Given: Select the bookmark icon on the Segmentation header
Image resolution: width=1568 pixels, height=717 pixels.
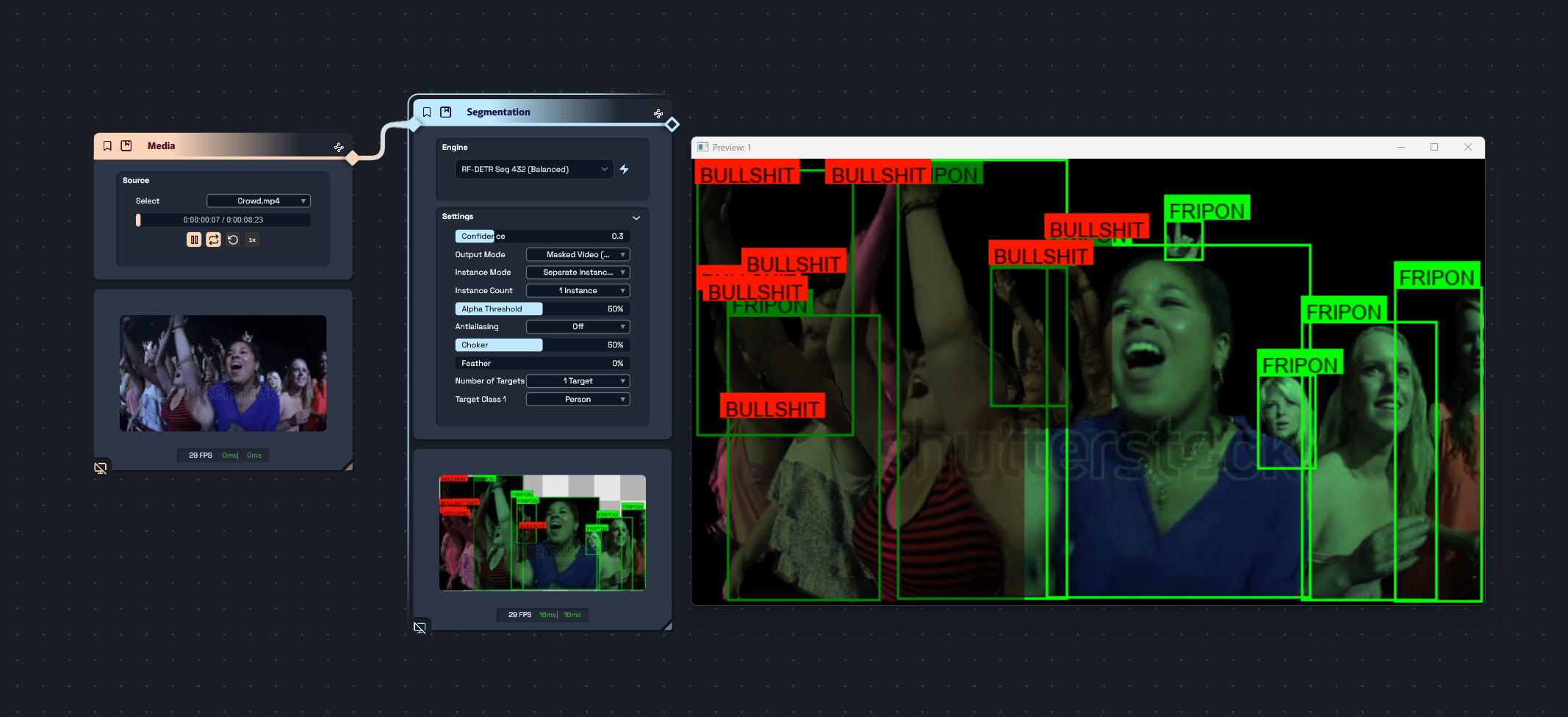Looking at the screenshot, I should pos(427,112).
